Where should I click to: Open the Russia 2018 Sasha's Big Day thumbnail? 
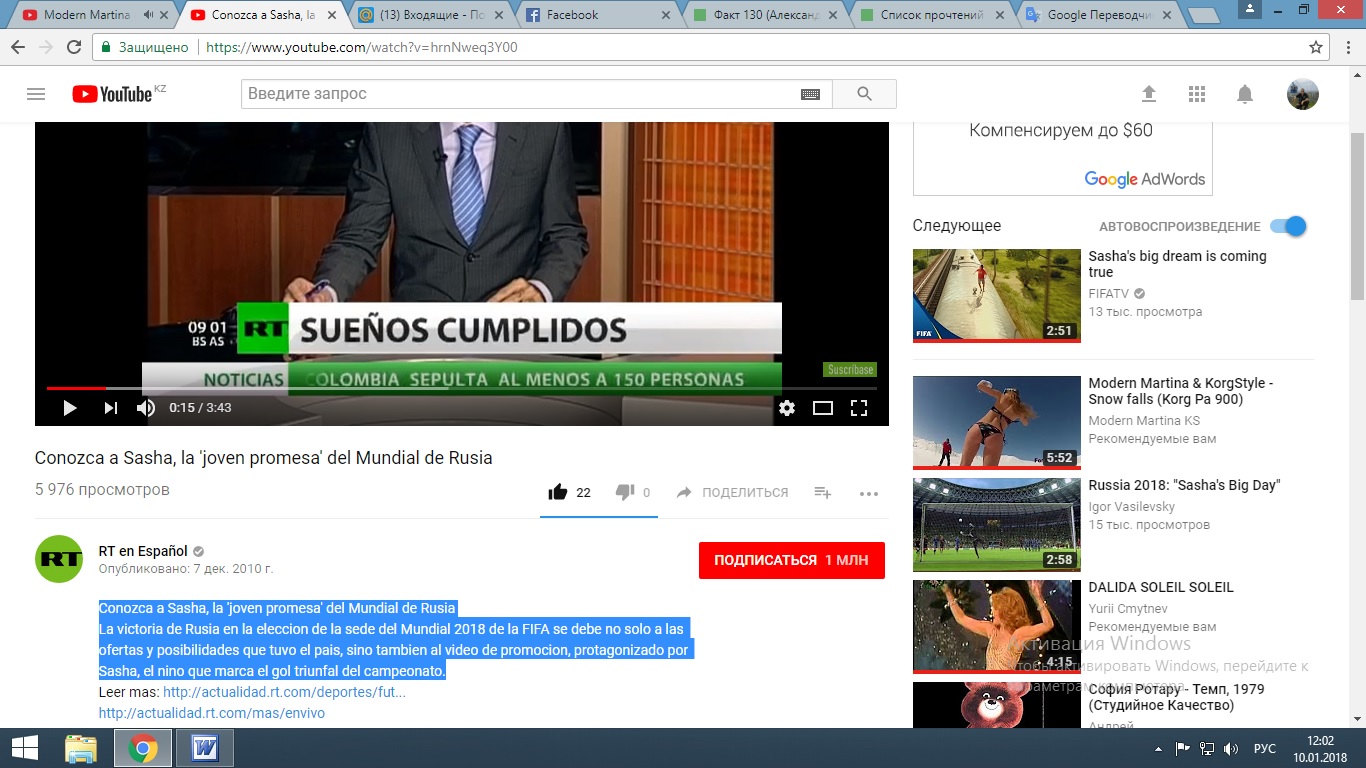pyautogui.click(x=997, y=525)
